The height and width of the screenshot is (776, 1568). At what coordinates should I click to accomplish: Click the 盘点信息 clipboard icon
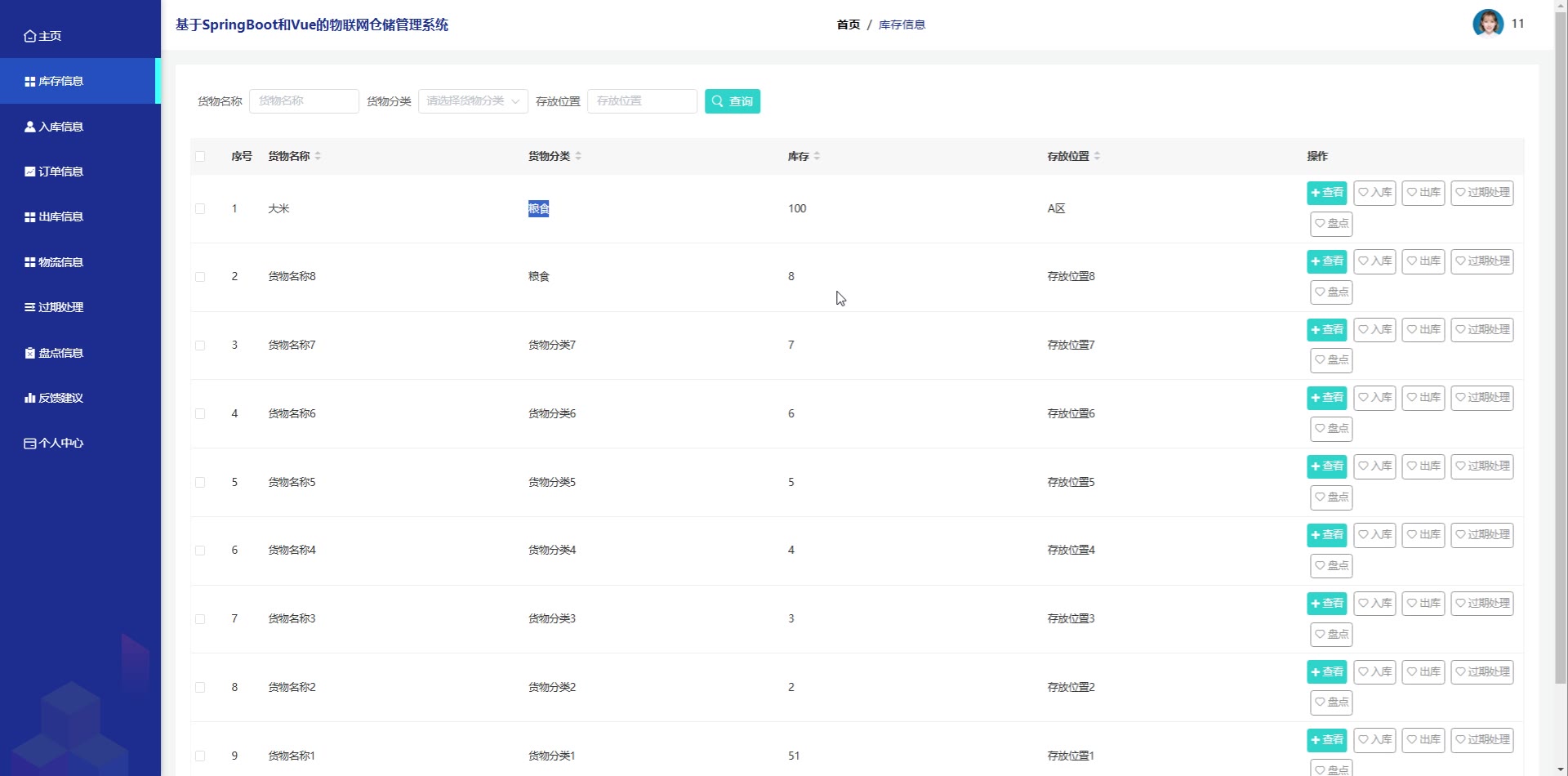[x=30, y=353]
